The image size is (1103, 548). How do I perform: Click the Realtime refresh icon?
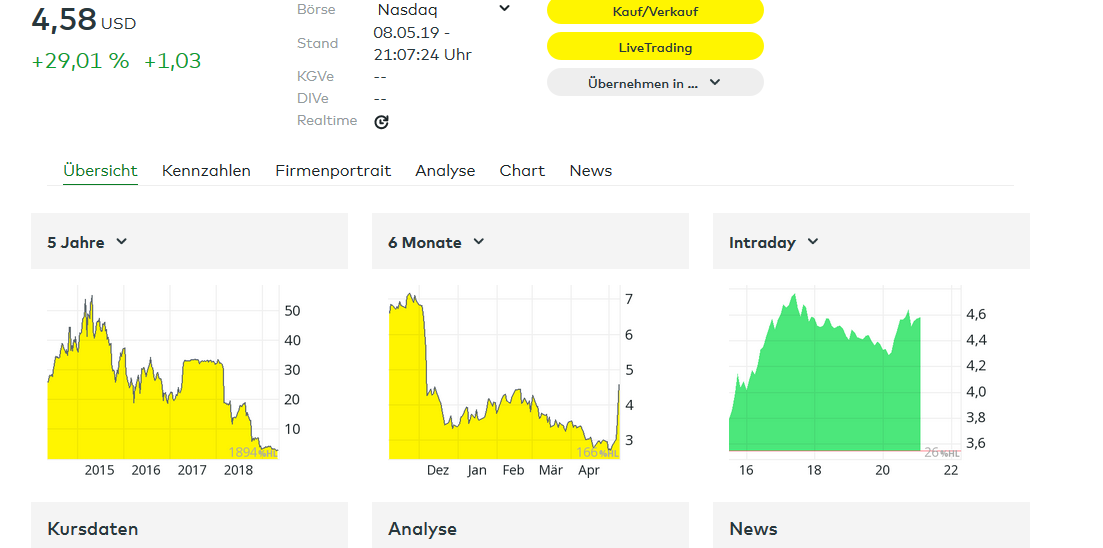(x=381, y=122)
